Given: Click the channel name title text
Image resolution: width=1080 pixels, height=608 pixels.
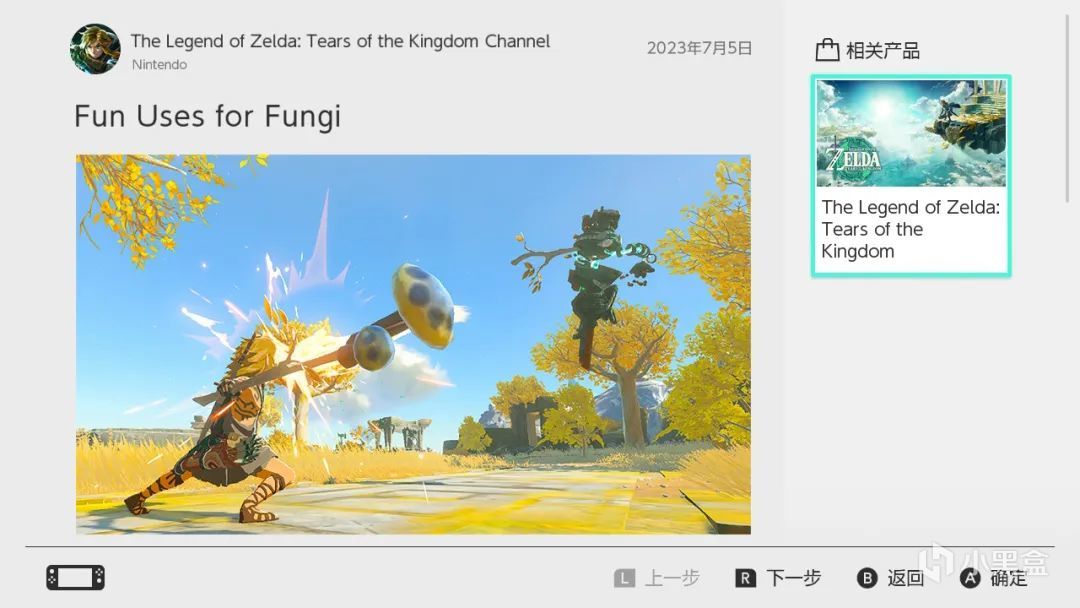Looking at the screenshot, I should pos(340,41).
